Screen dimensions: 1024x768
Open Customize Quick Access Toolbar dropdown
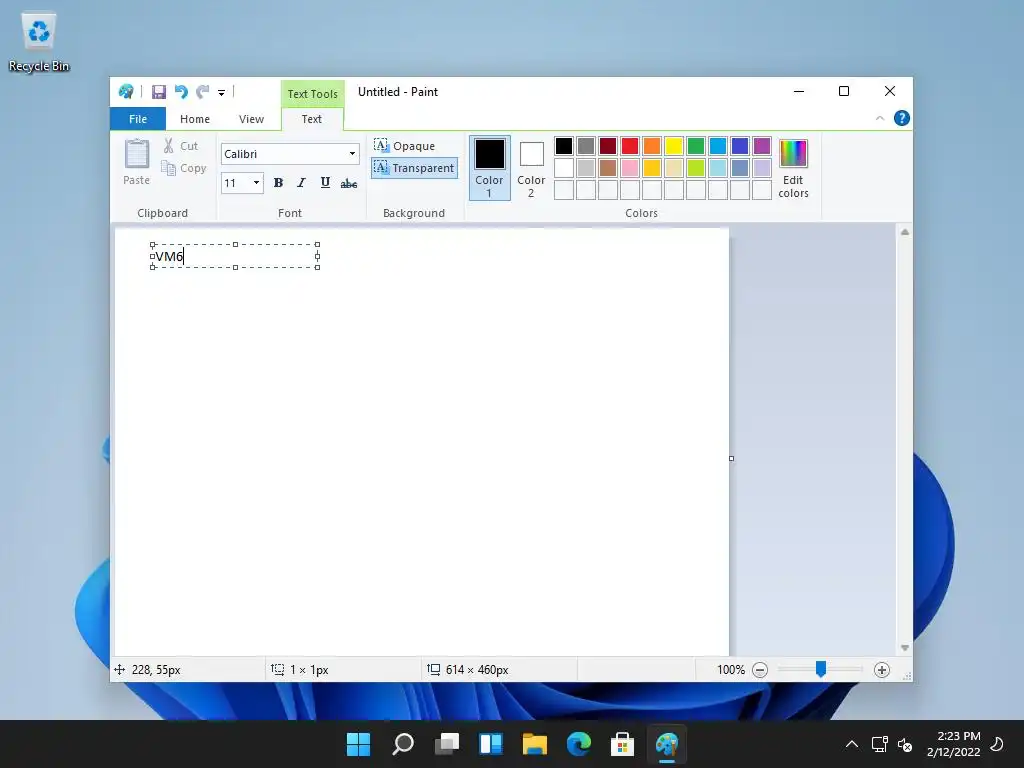[x=221, y=93]
